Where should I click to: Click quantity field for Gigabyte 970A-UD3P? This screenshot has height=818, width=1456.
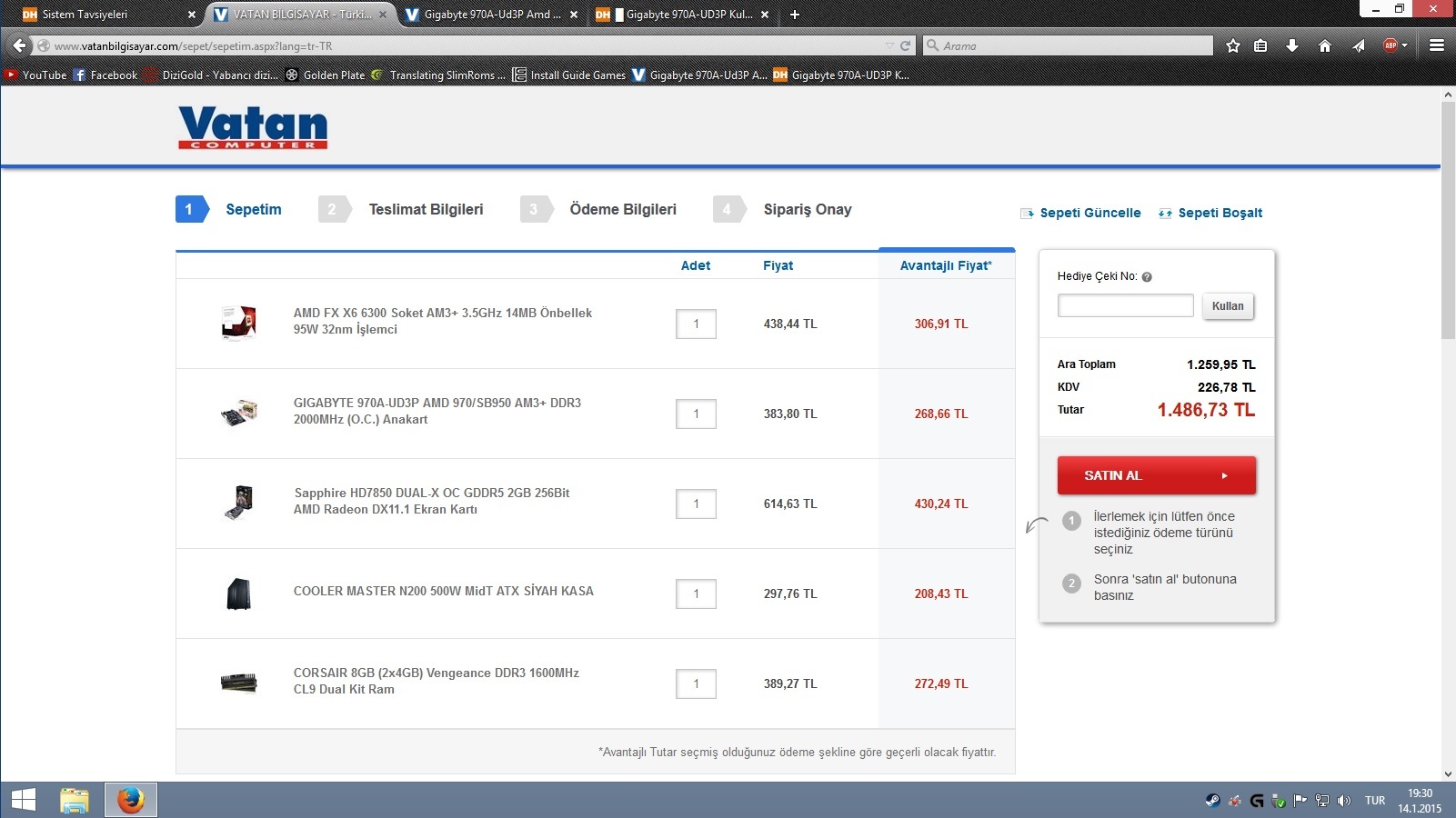[x=696, y=414]
